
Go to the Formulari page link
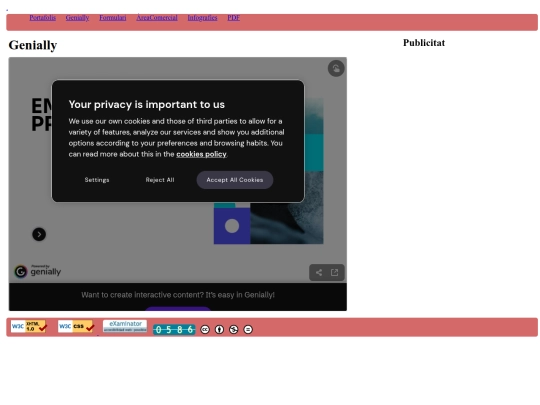point(113,18)
